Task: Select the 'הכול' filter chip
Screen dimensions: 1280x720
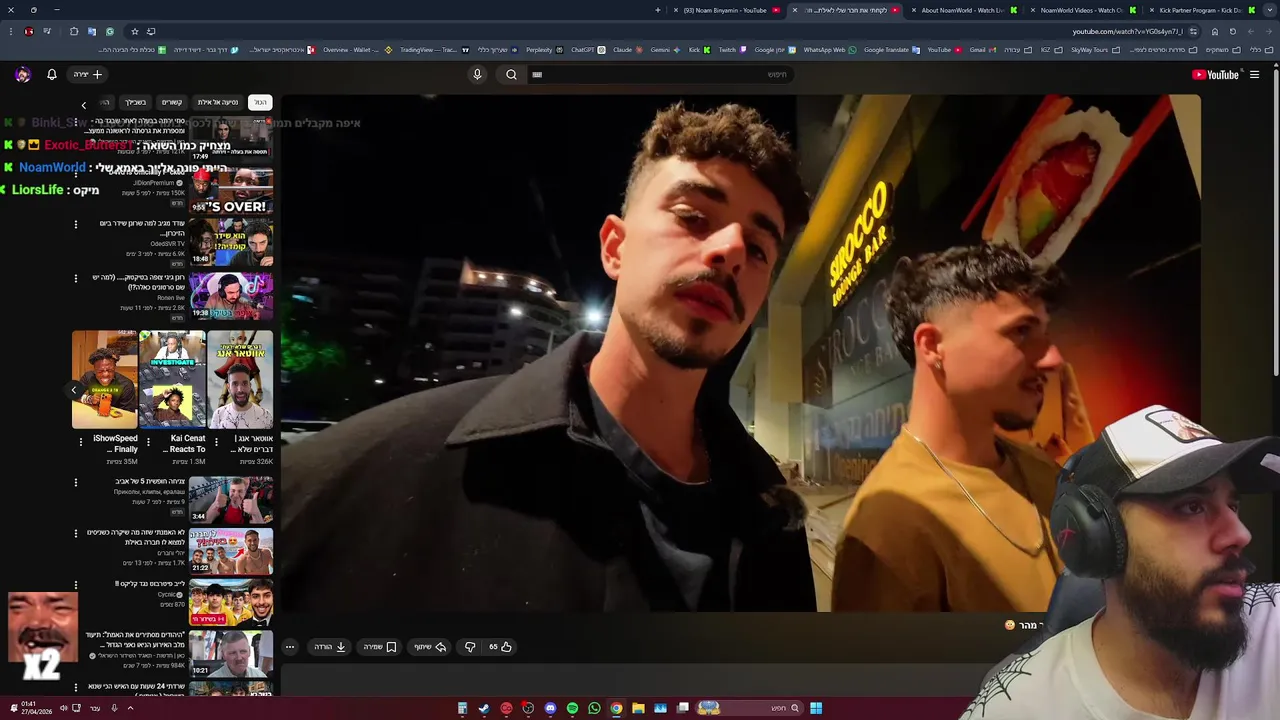Action: point(260,102)
